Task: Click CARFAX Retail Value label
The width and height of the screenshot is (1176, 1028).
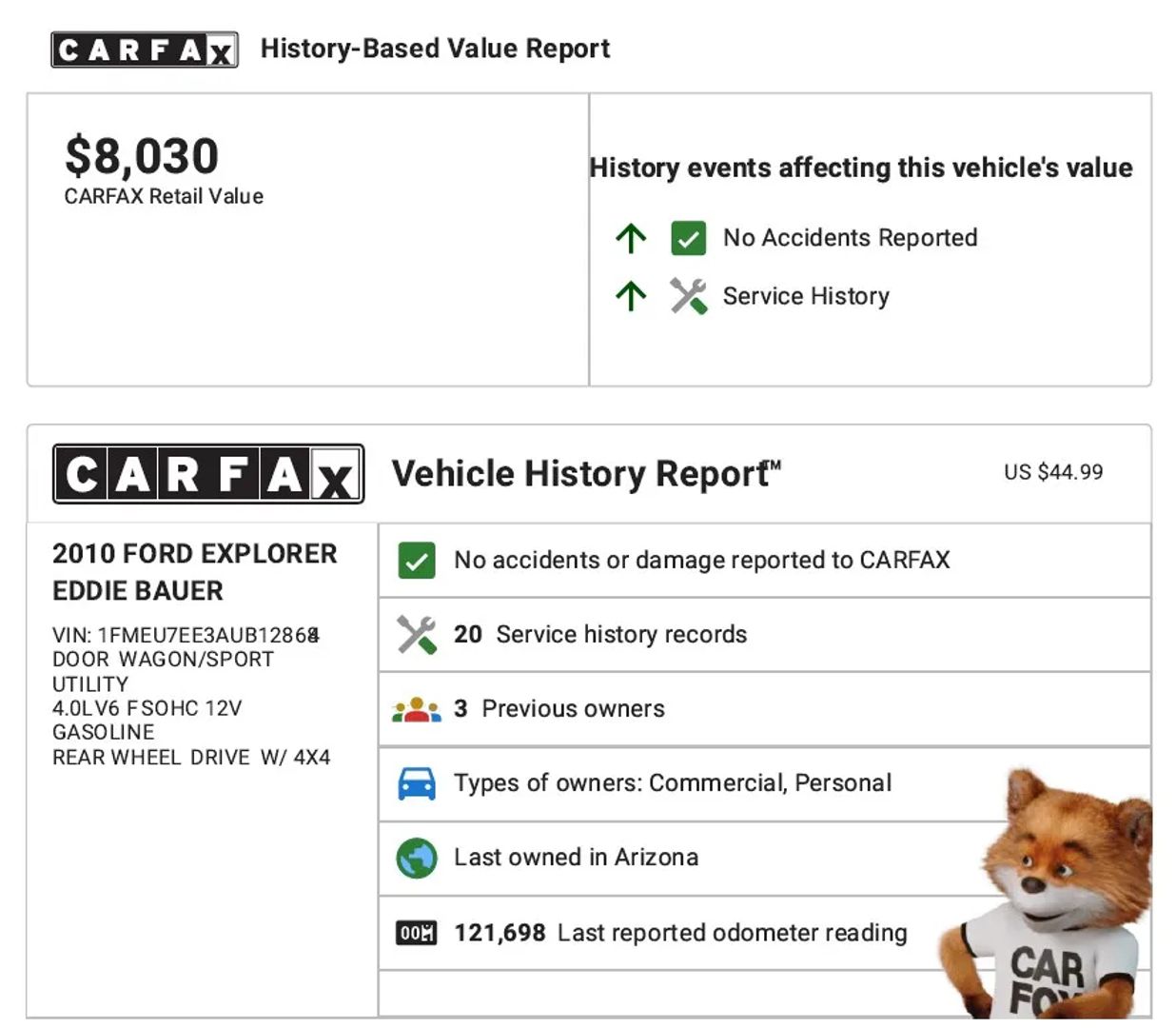Action: [164, 196]
